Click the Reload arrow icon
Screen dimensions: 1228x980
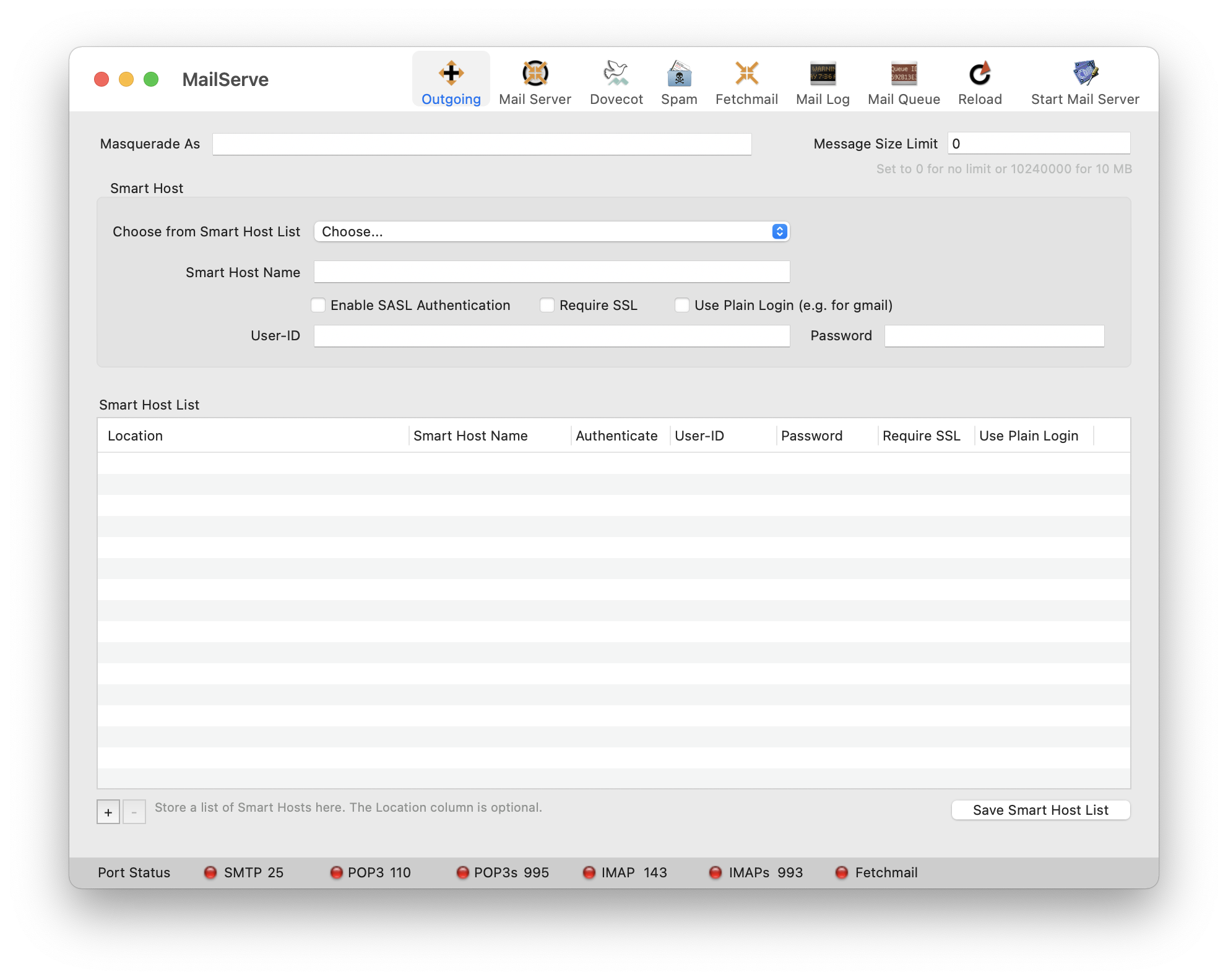(x=980, y=74)
